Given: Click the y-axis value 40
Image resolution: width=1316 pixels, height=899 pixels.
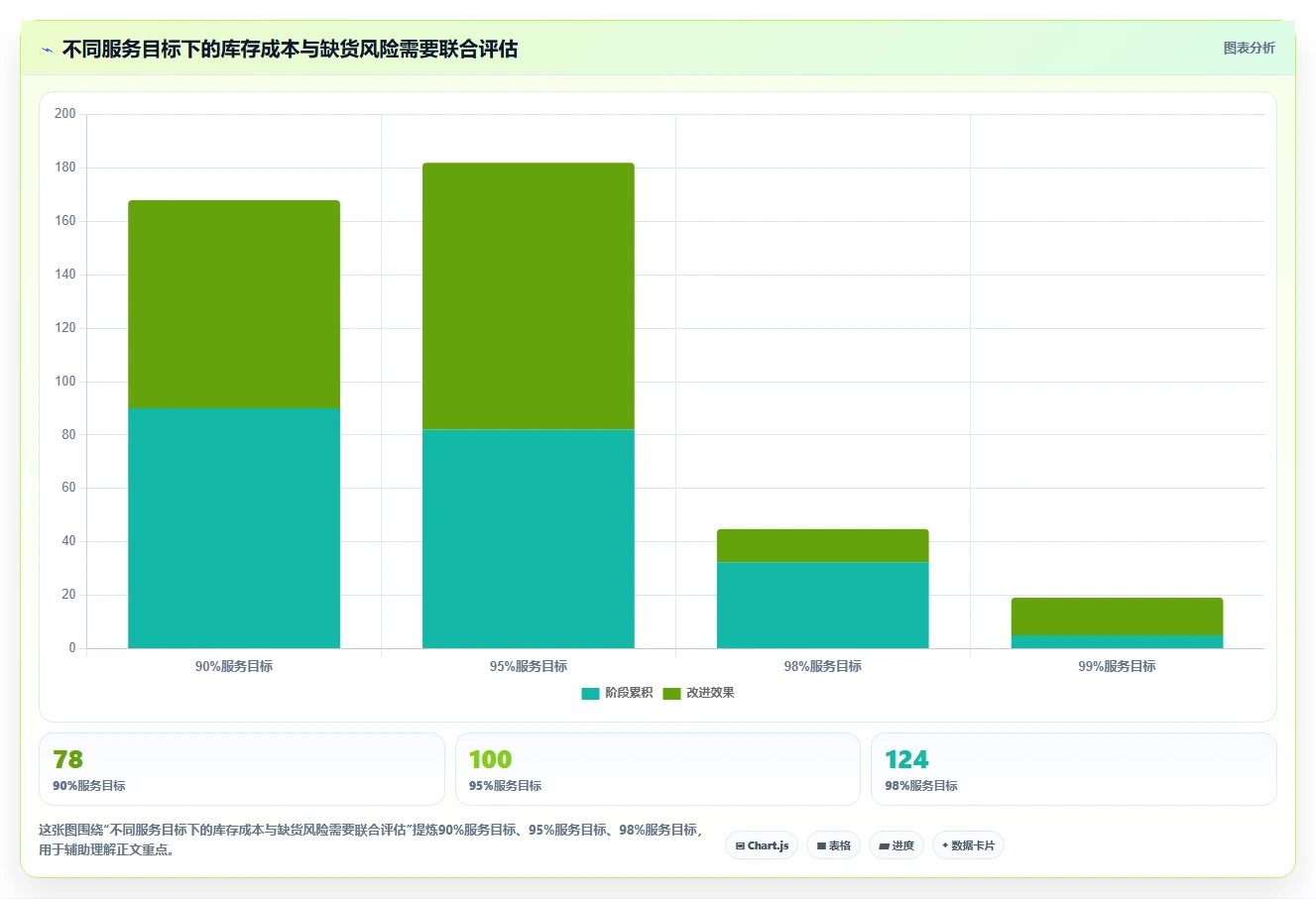Looking at the screenshot, I should tap(68, 541).
